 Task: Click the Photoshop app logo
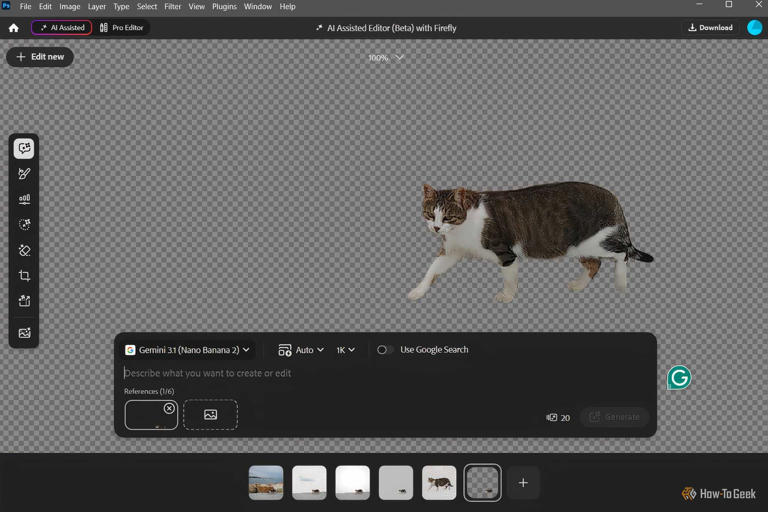(6, 6)
